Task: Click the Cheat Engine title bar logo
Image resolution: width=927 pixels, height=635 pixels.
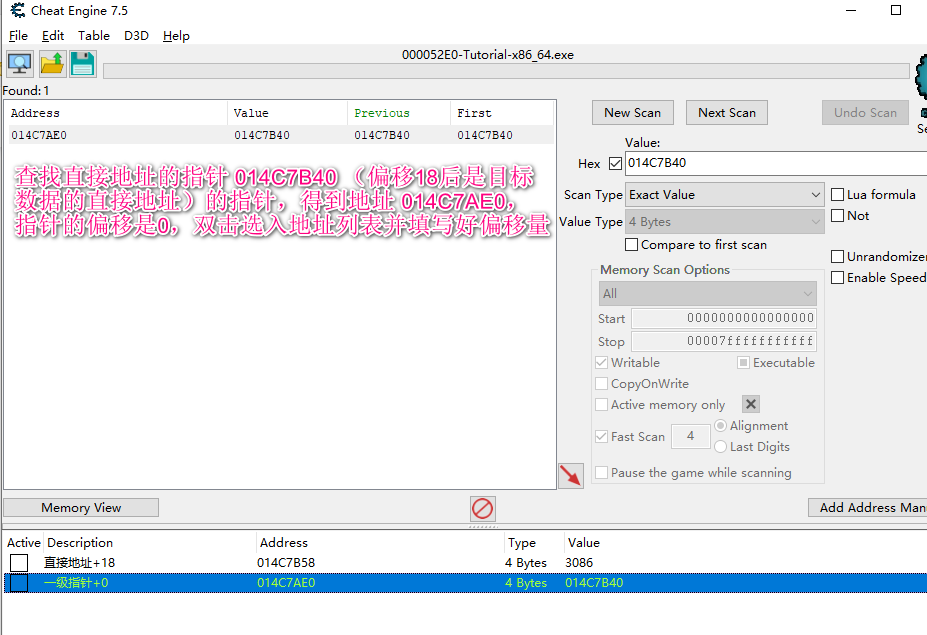Action: [18, 10]
